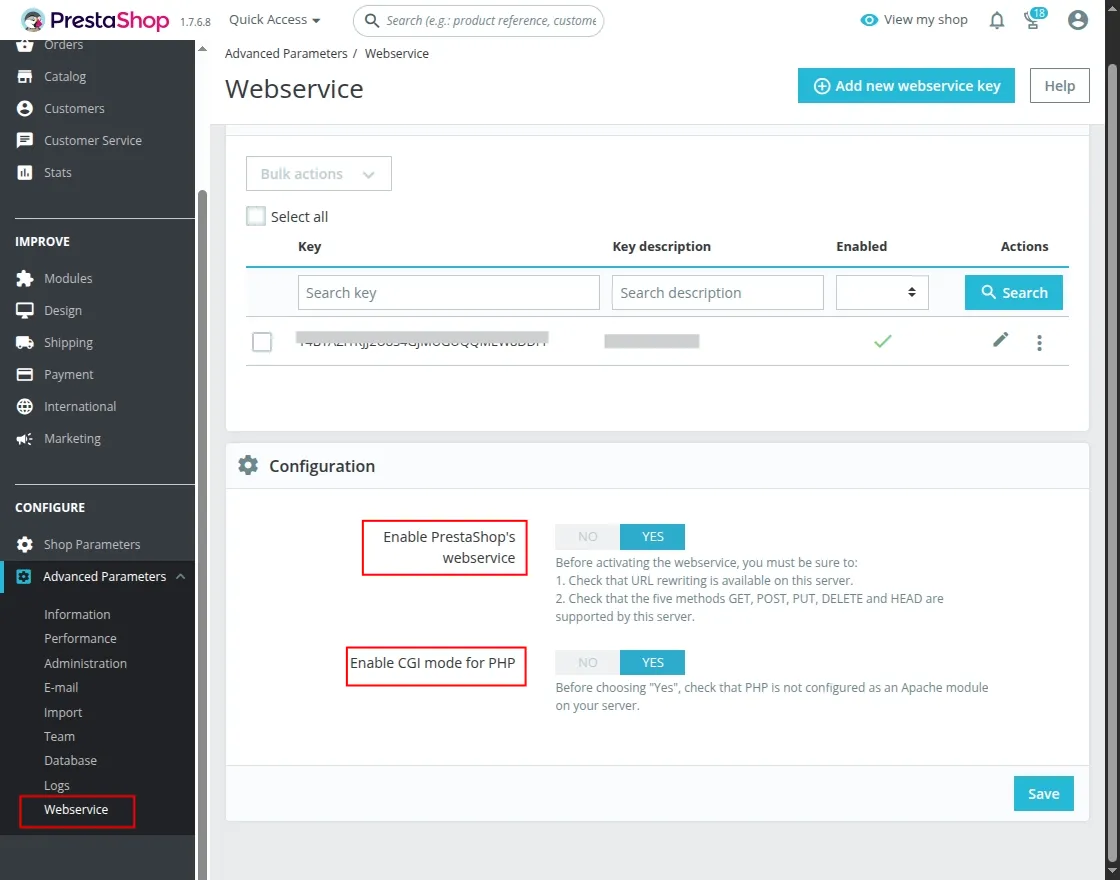Check the Select all checkbox

tap(256, 215)
